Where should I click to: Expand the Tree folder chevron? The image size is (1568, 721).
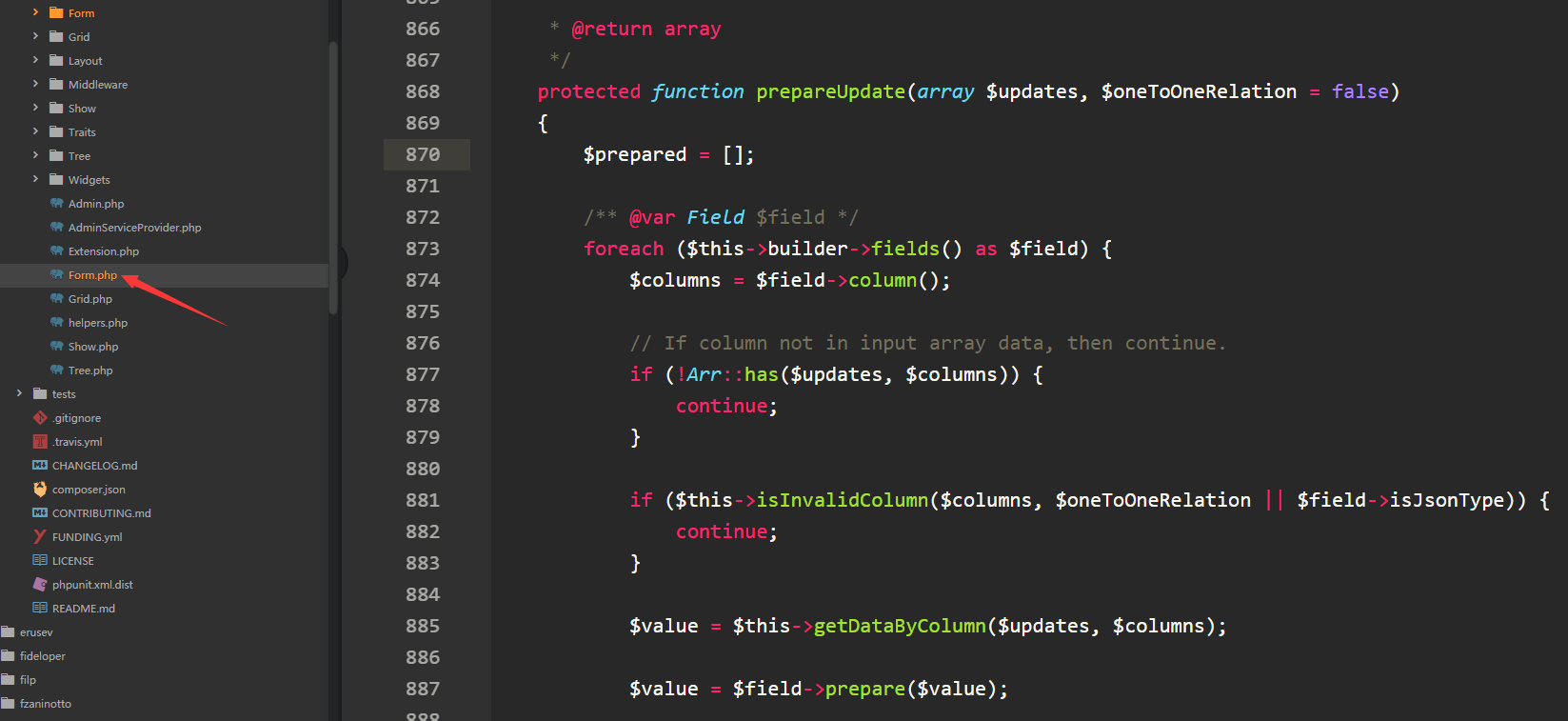coord(35,155)
